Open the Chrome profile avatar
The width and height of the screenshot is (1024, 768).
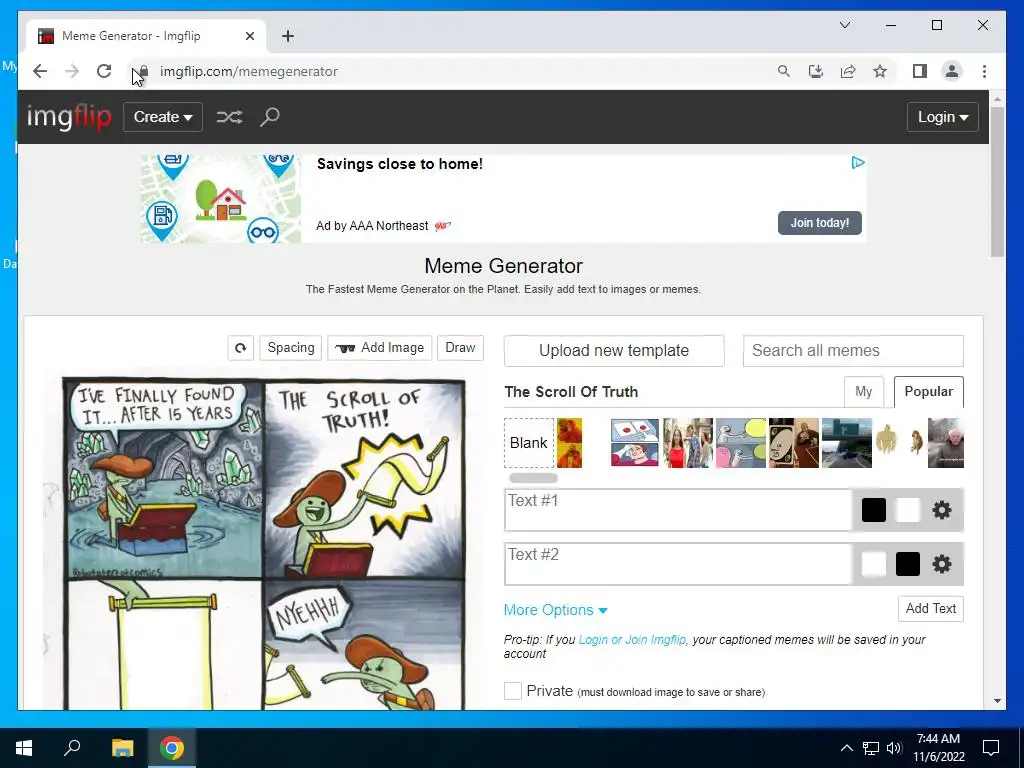click(x=952, y=71)
